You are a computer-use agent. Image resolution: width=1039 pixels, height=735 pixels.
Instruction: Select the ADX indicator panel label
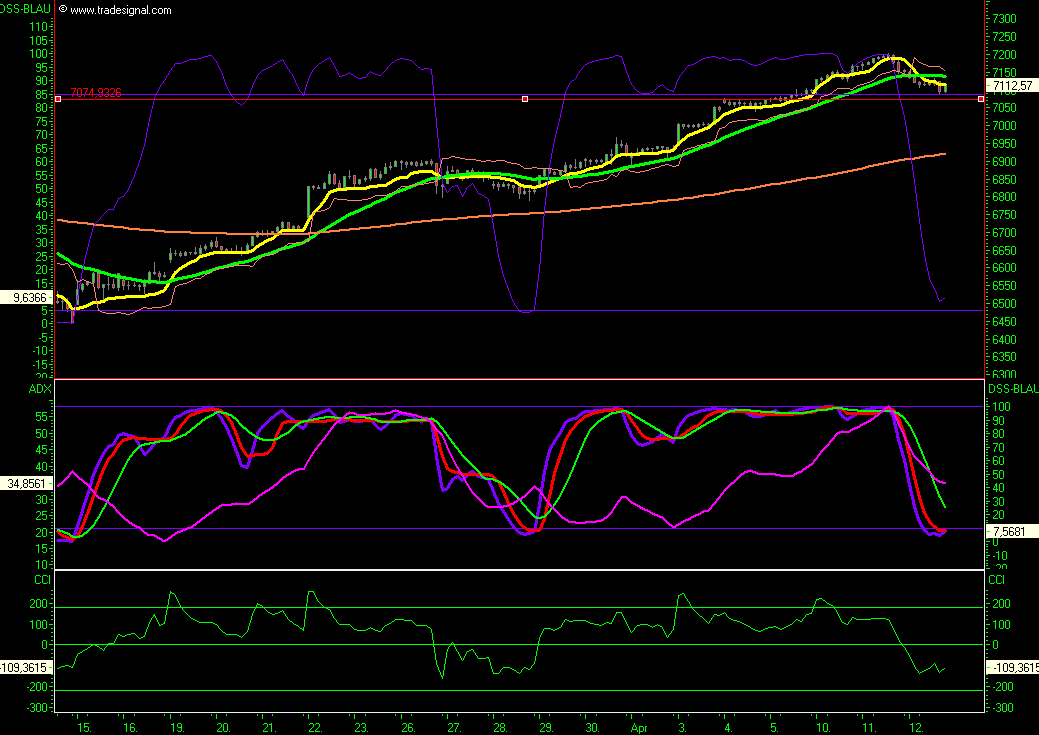(x=12, y=387)
